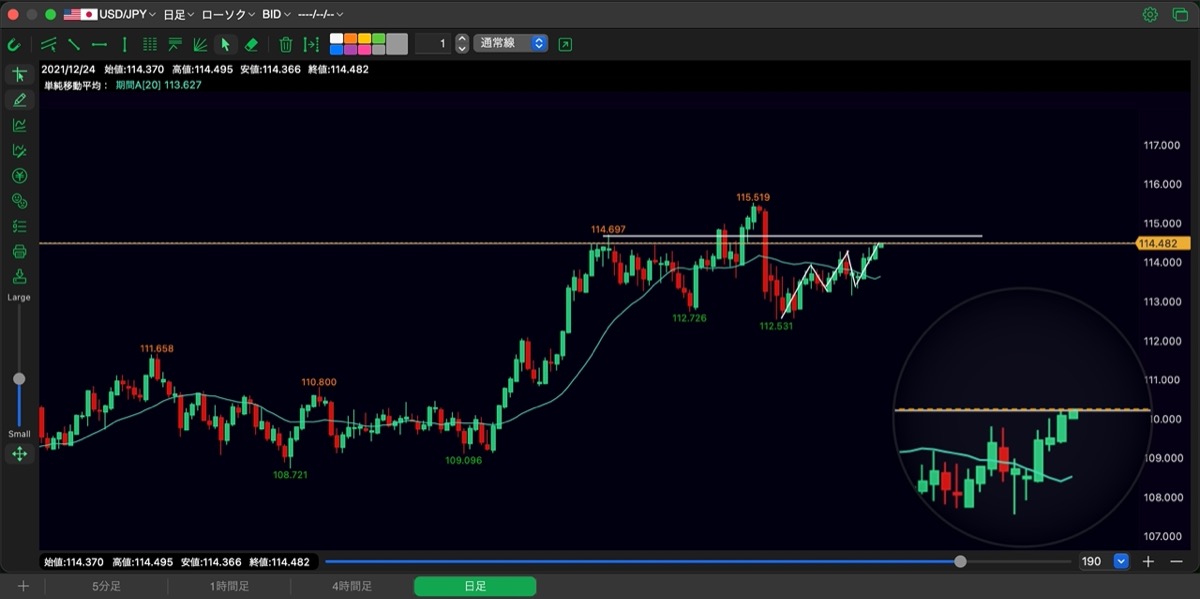This screenshot has width=1200, height=599.
Task: Click the plus zoom-in button at bottom right
Action: (1149, 562)
